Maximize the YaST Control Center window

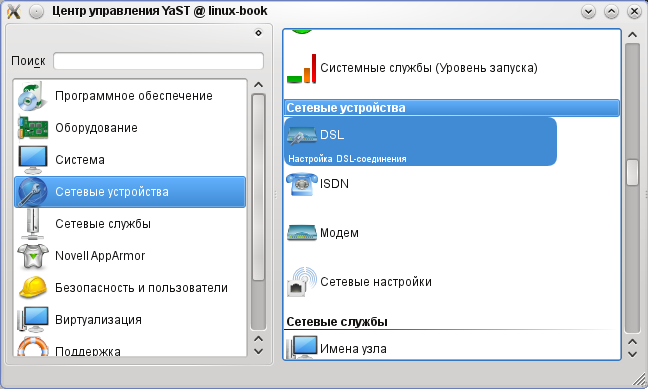[x=611, y=12]
